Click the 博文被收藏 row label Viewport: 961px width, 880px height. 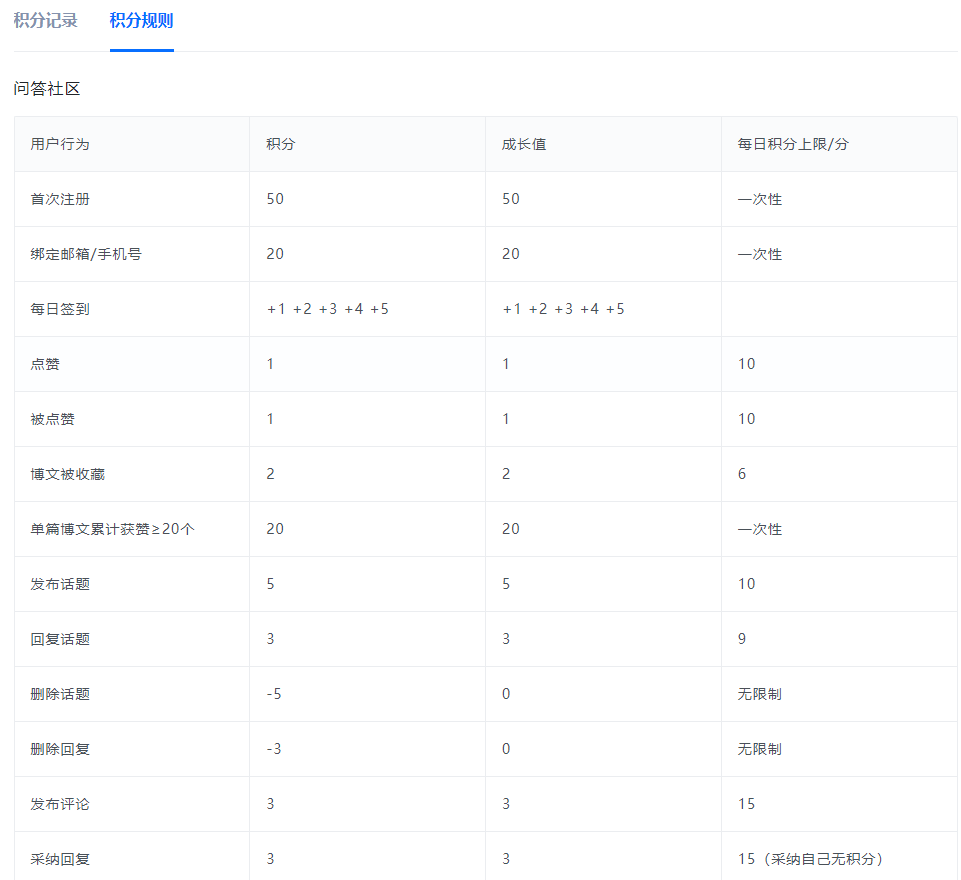(x=67, y=474)
